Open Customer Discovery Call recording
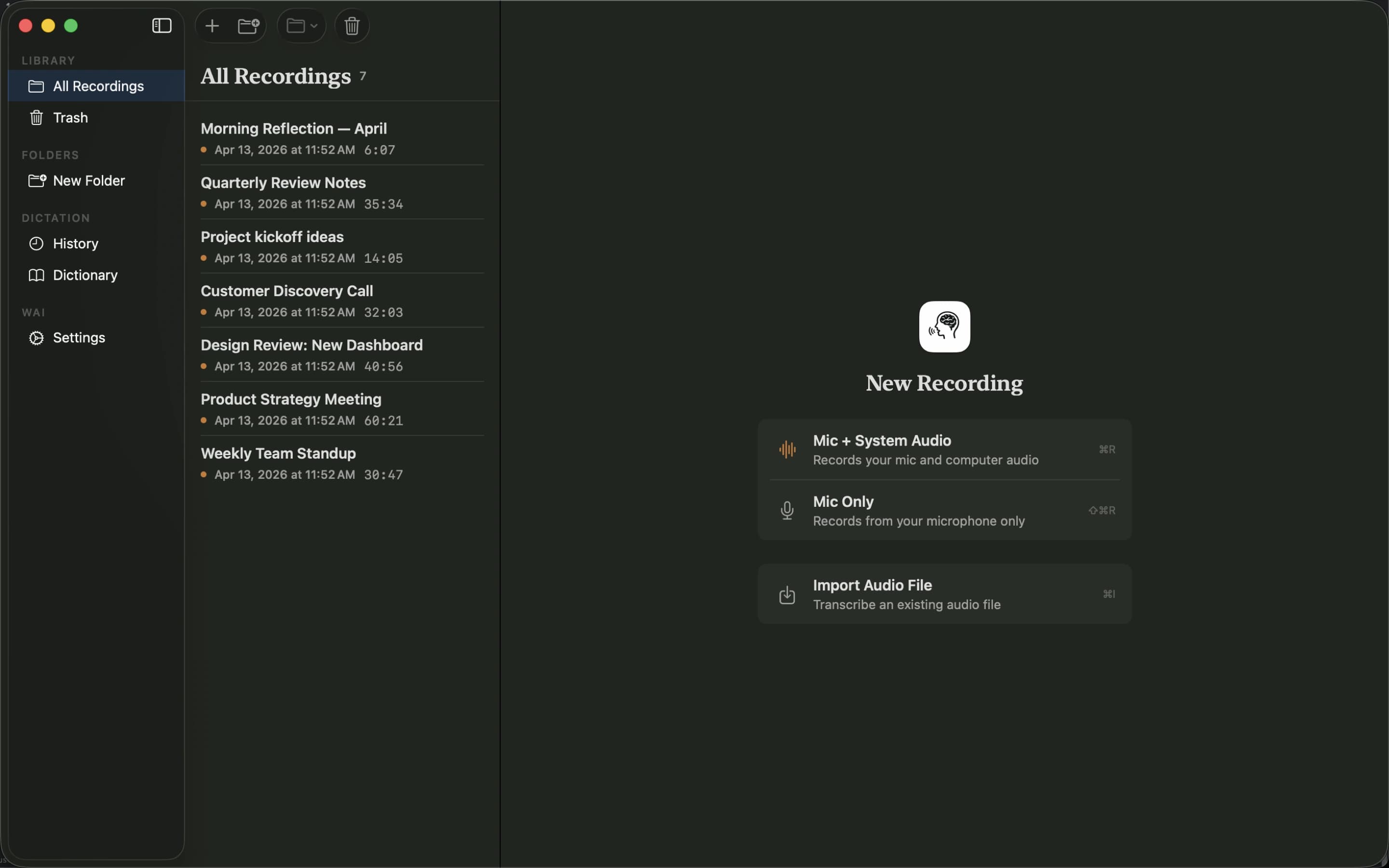Screen dimensions: 1389x868 (x=342, y=301)
